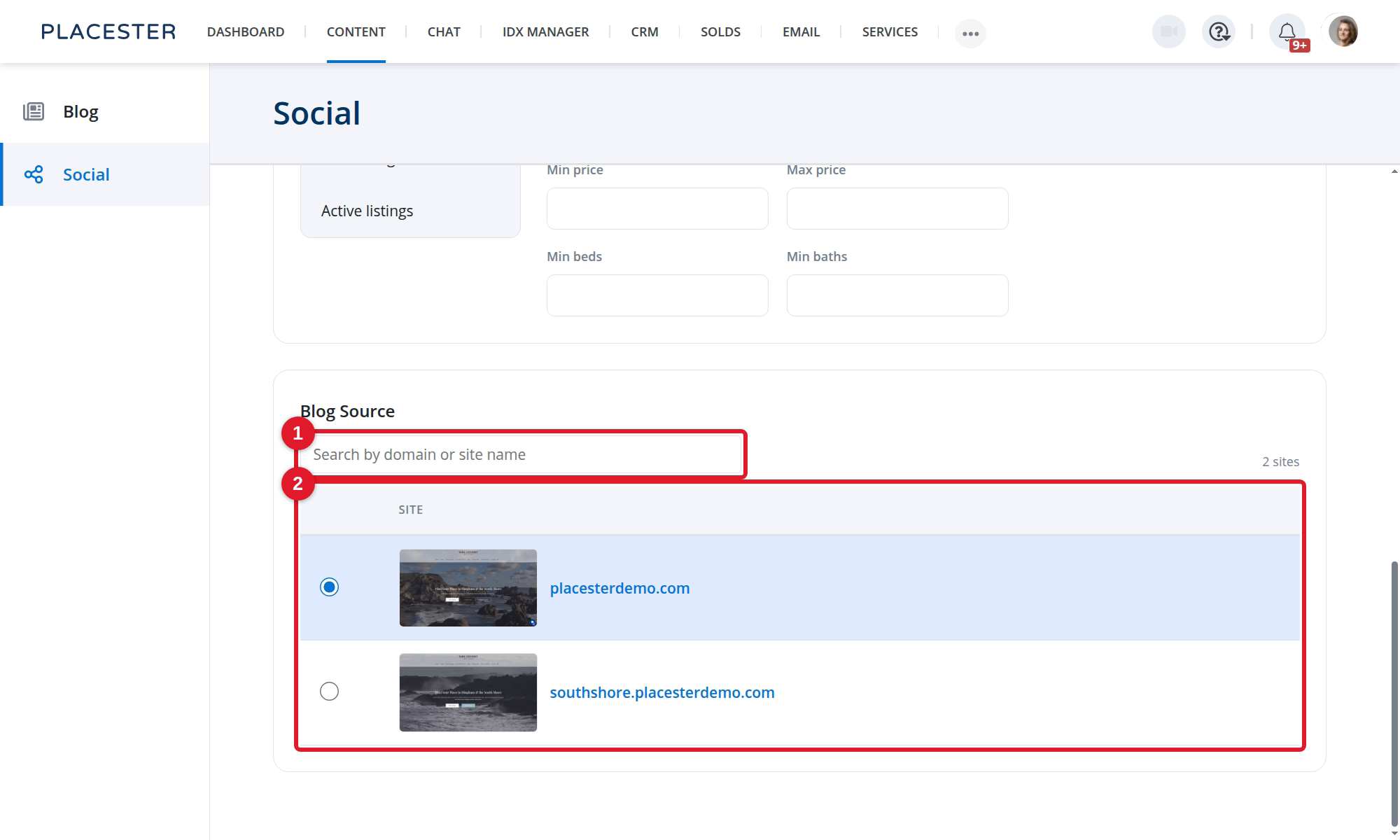This screenshot has height=840, width=1400.
Task: Click the Blog Source heading
Action: point(347,411)
